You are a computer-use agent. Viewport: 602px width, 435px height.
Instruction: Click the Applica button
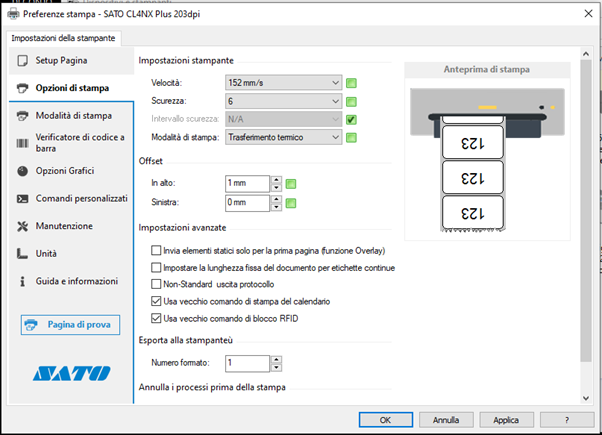506,420
